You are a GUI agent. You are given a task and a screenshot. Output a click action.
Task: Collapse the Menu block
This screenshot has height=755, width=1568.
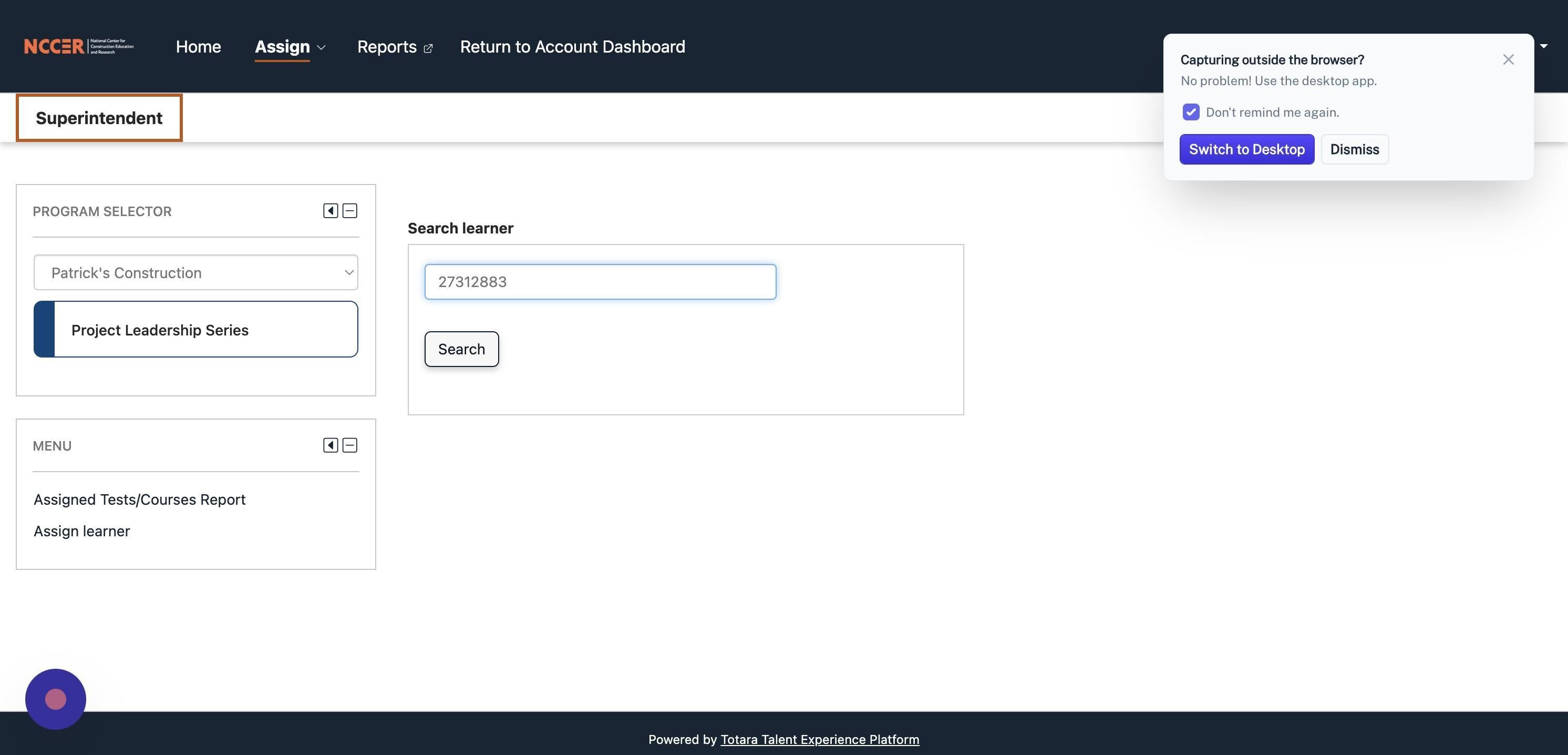[350, 445]
